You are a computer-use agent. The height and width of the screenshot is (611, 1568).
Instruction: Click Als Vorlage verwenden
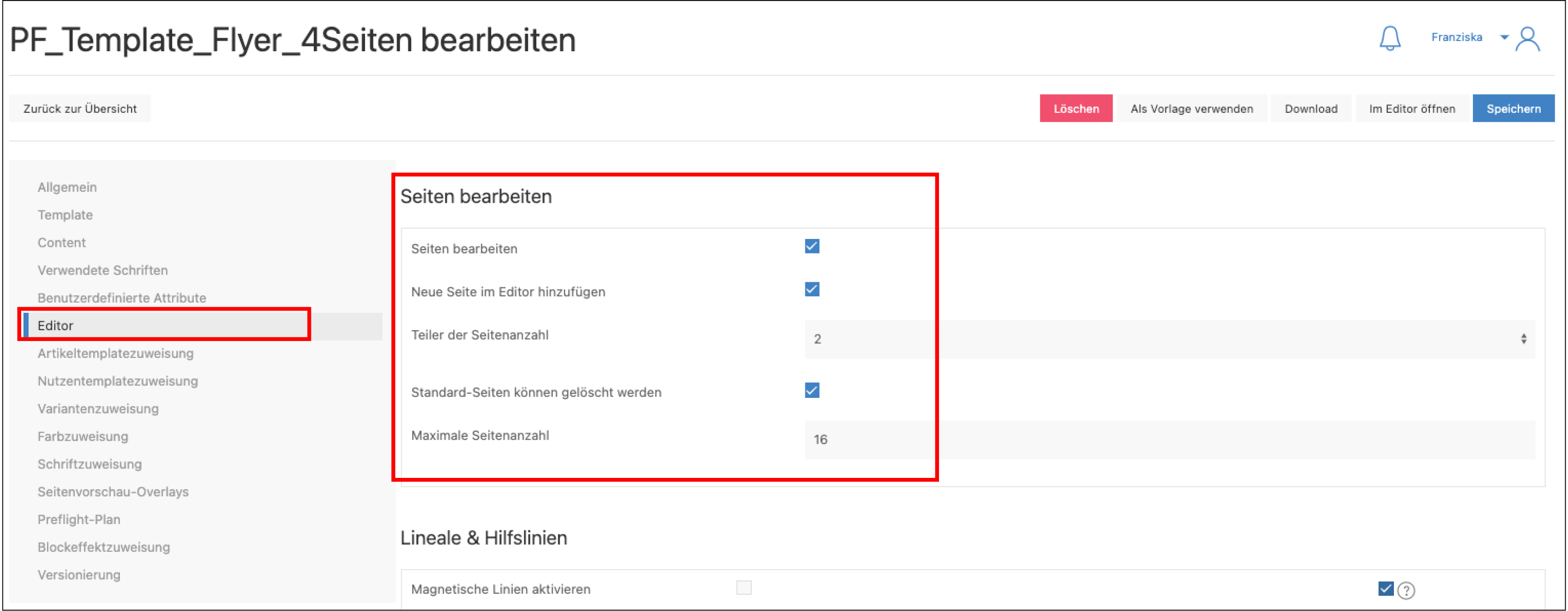point(1191,108)
